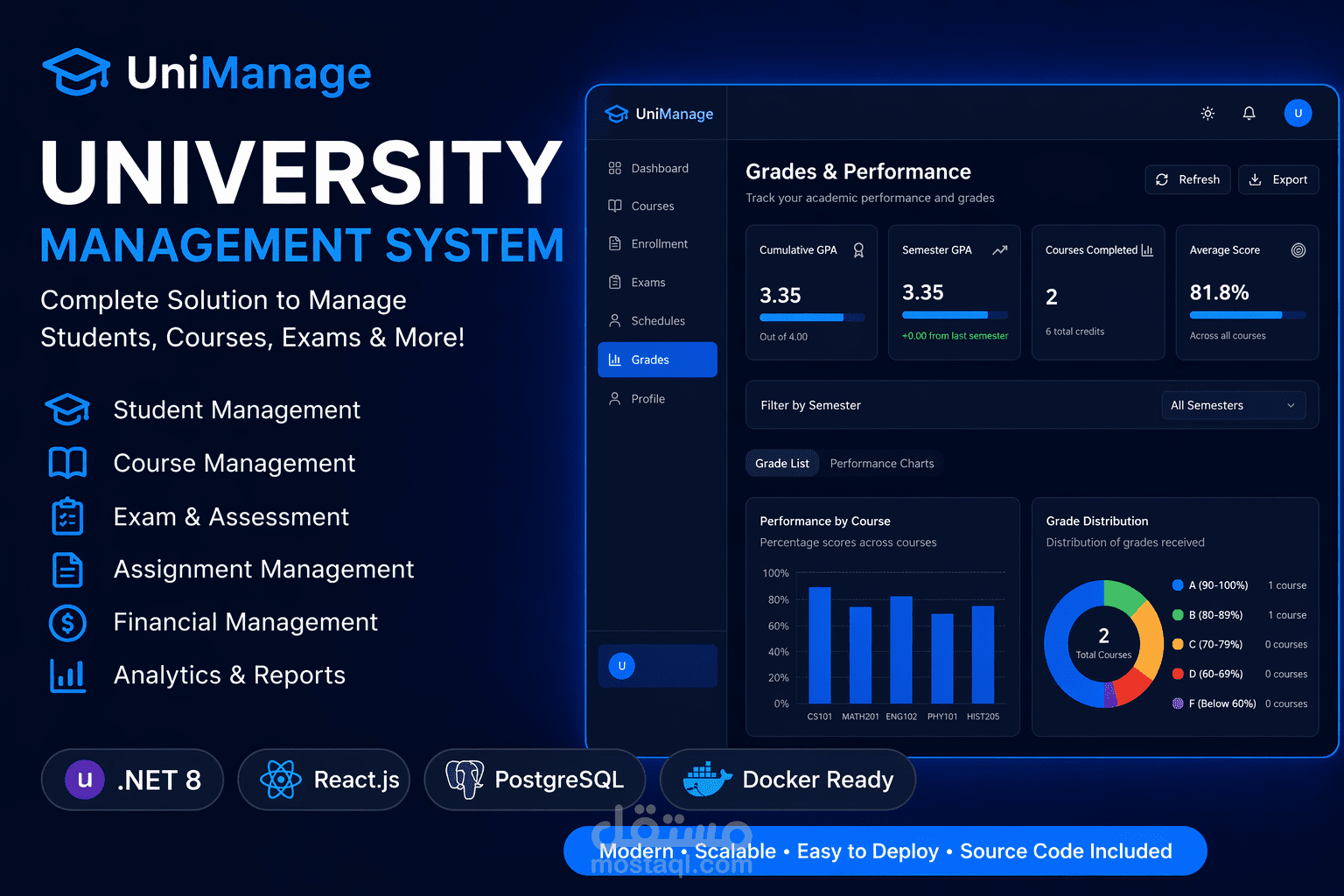
Task: Open user avatar in top header
Action: pyautogui.click(x=1298, y=113)
